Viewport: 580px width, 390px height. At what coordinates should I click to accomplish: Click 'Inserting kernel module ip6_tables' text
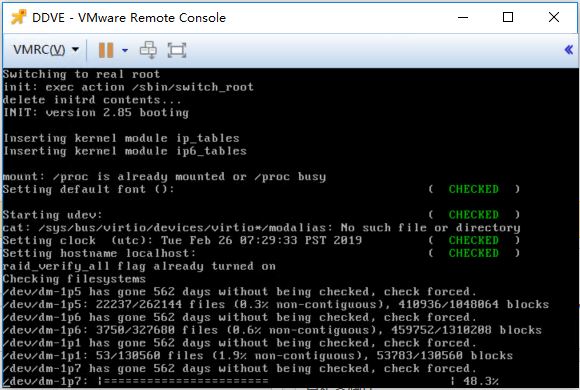point(125,151)
